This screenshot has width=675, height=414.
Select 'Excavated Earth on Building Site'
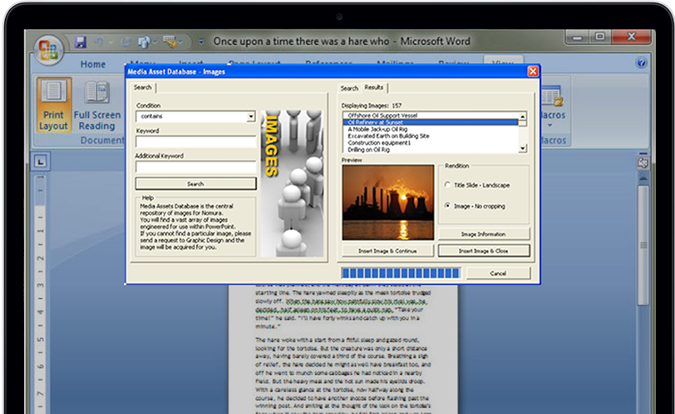point(388,136)
